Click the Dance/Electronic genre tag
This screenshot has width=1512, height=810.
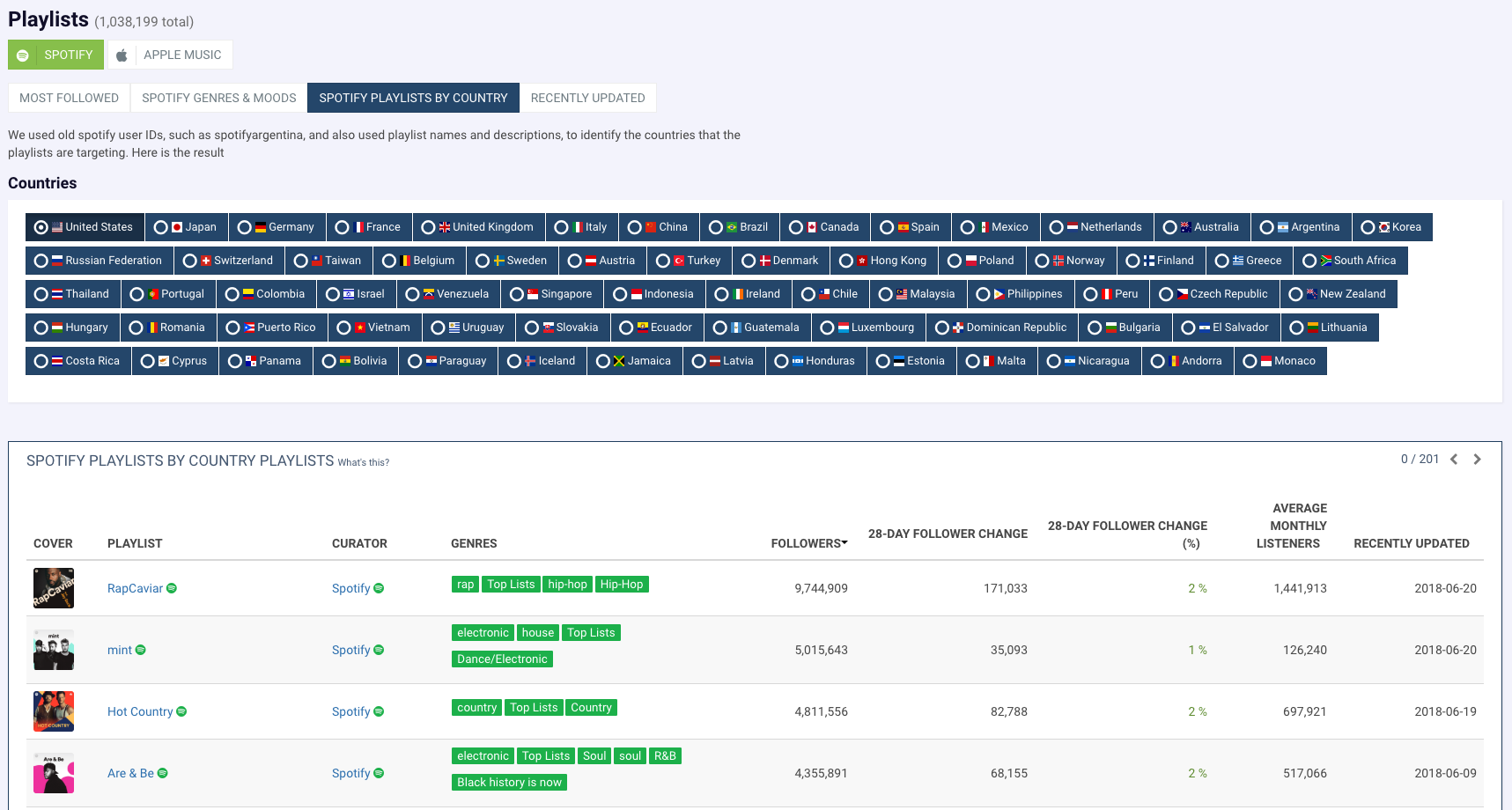pos(502,659)
